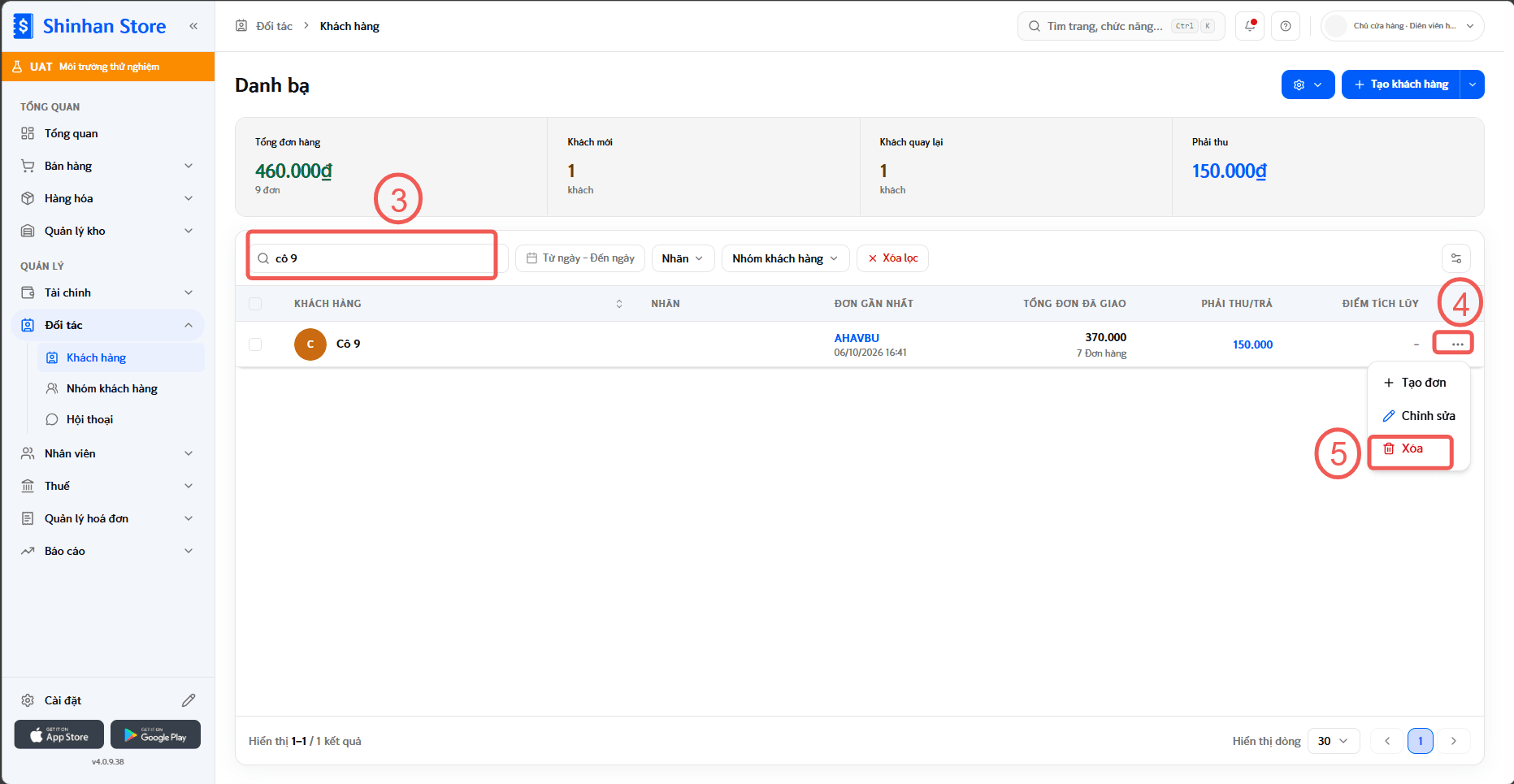Open the column filter settings icon
The width and height of the screenshot is (1514, 784).
(1456, 258)
